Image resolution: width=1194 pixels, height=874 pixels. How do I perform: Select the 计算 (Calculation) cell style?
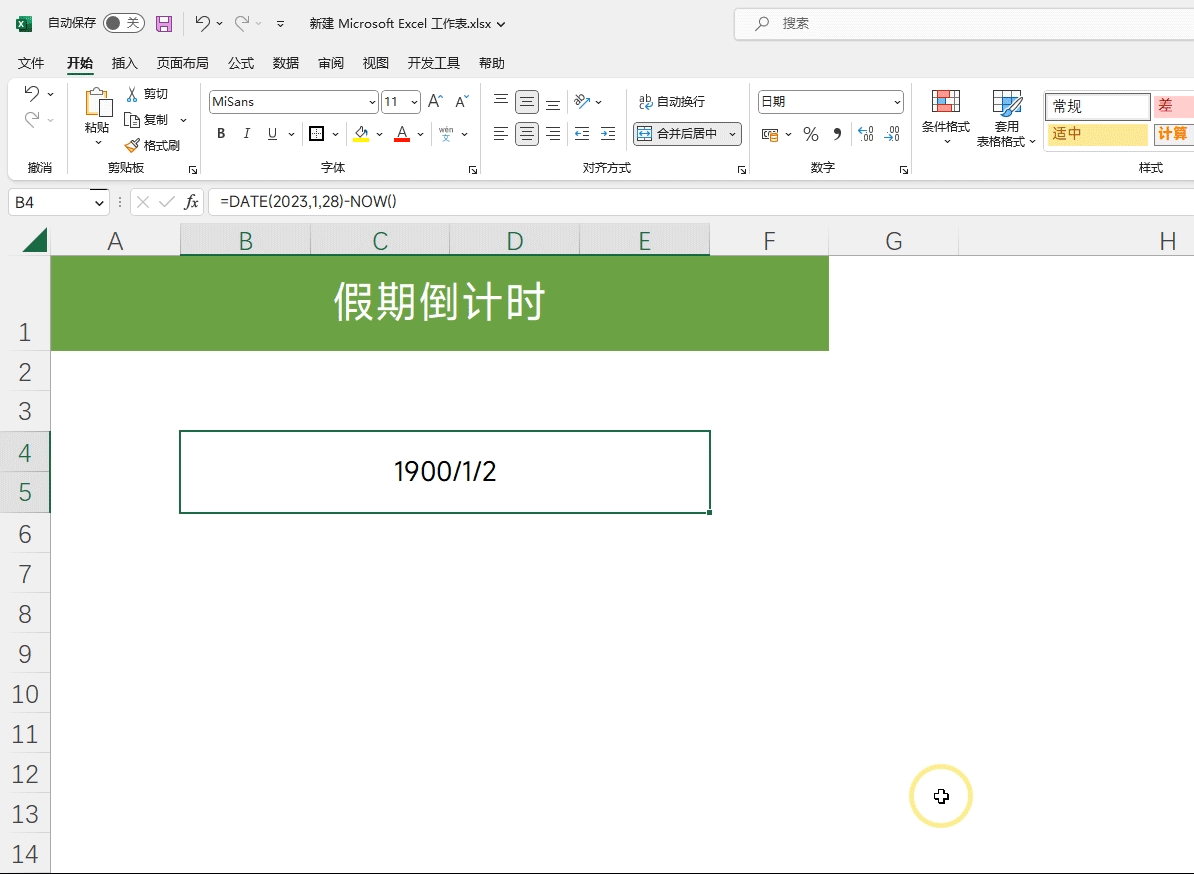(x=1173, y=134)
